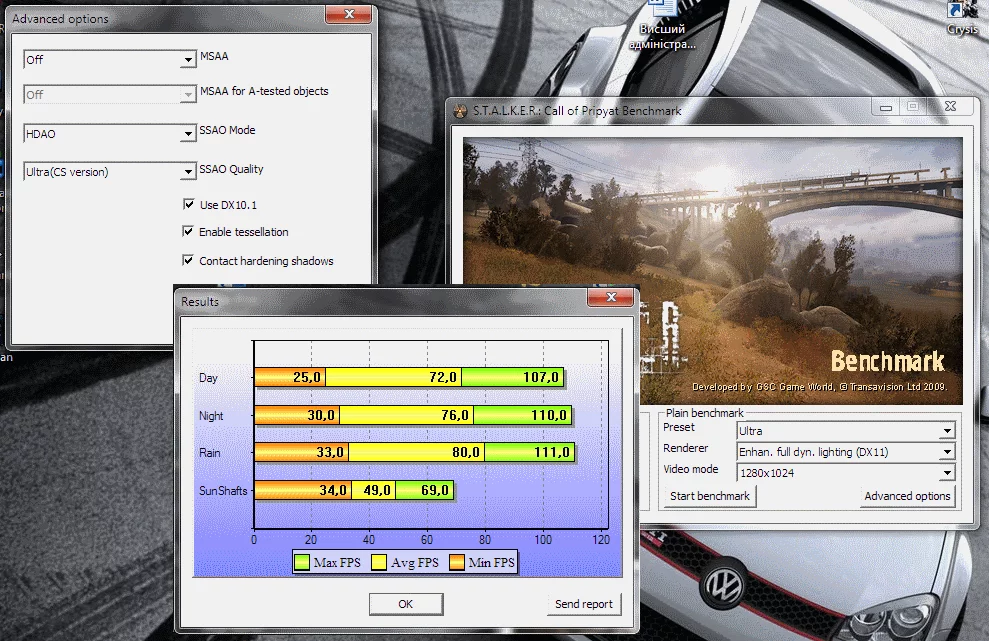The height and width of the screenshot is (641, 989).
Task: Click the orange Min FPS legend swatch
Action: 457,562
